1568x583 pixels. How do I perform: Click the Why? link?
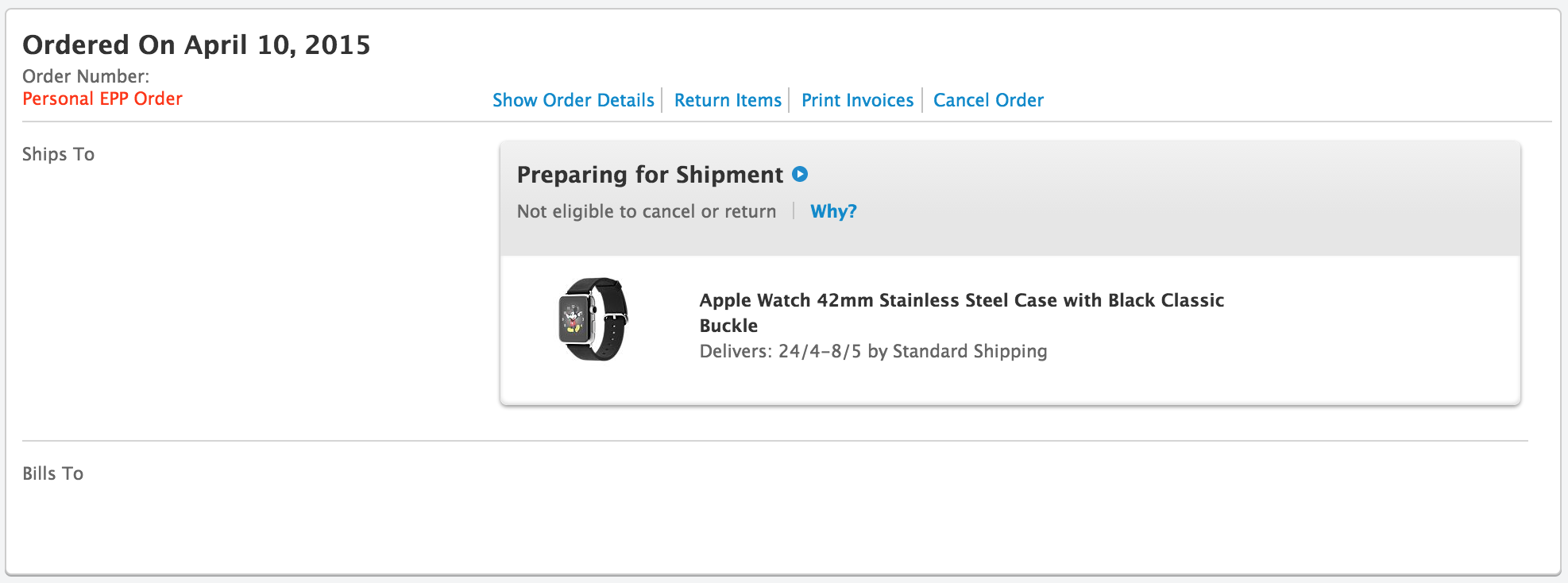(833, 211)
